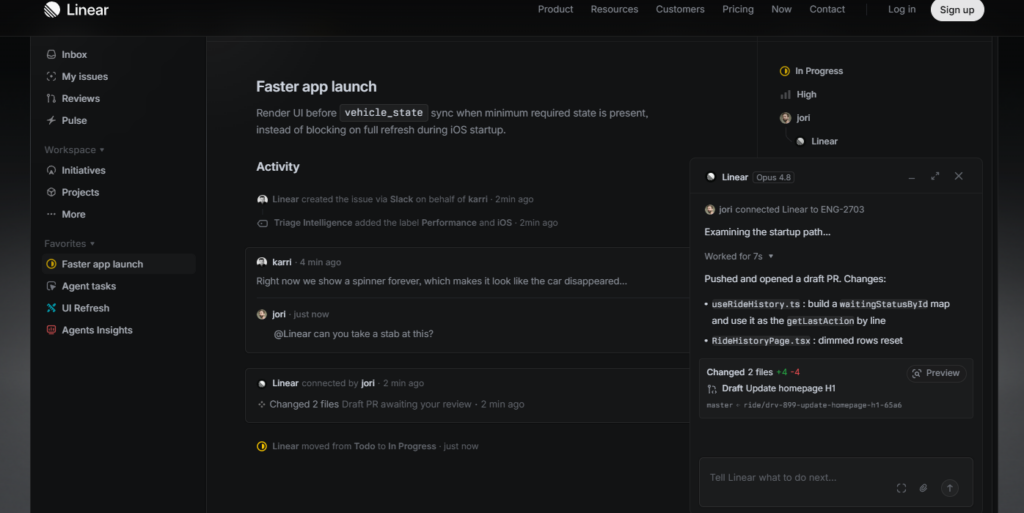The image size is (1024, 513).
Task: Expand the "Worked for 7s" details
Action: (739, 256)
